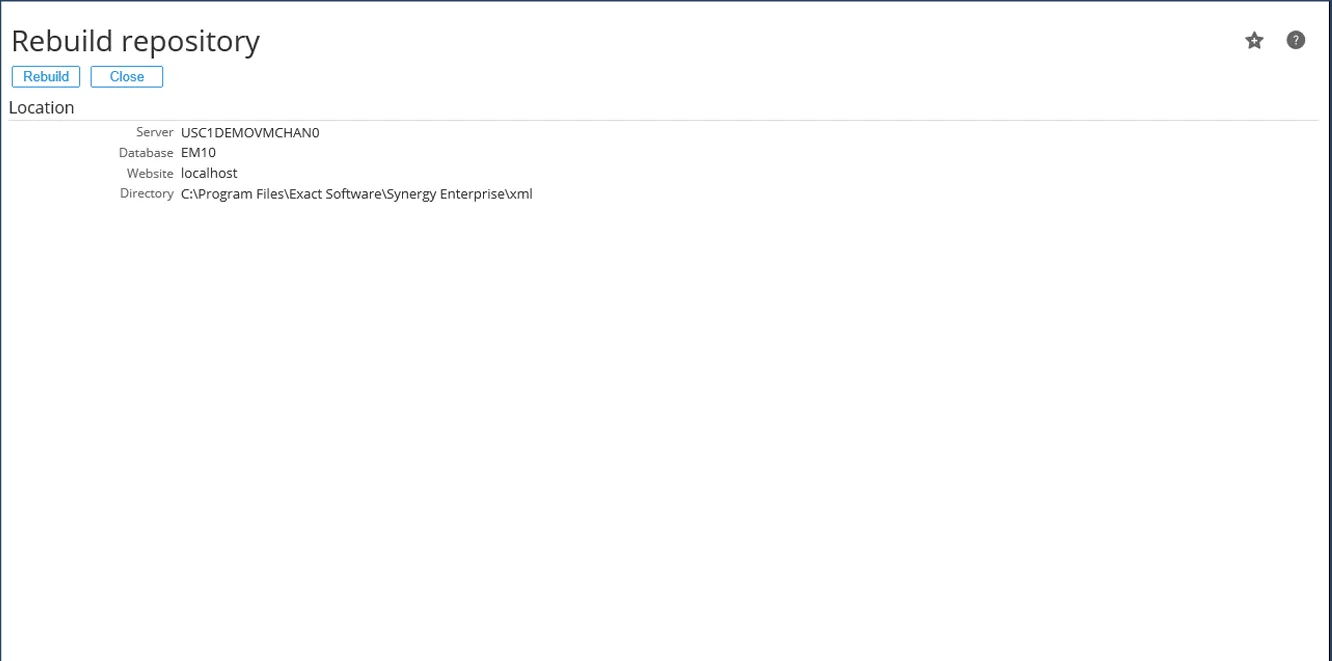
Task: Click the Website field label
Action: coord(150,174)
